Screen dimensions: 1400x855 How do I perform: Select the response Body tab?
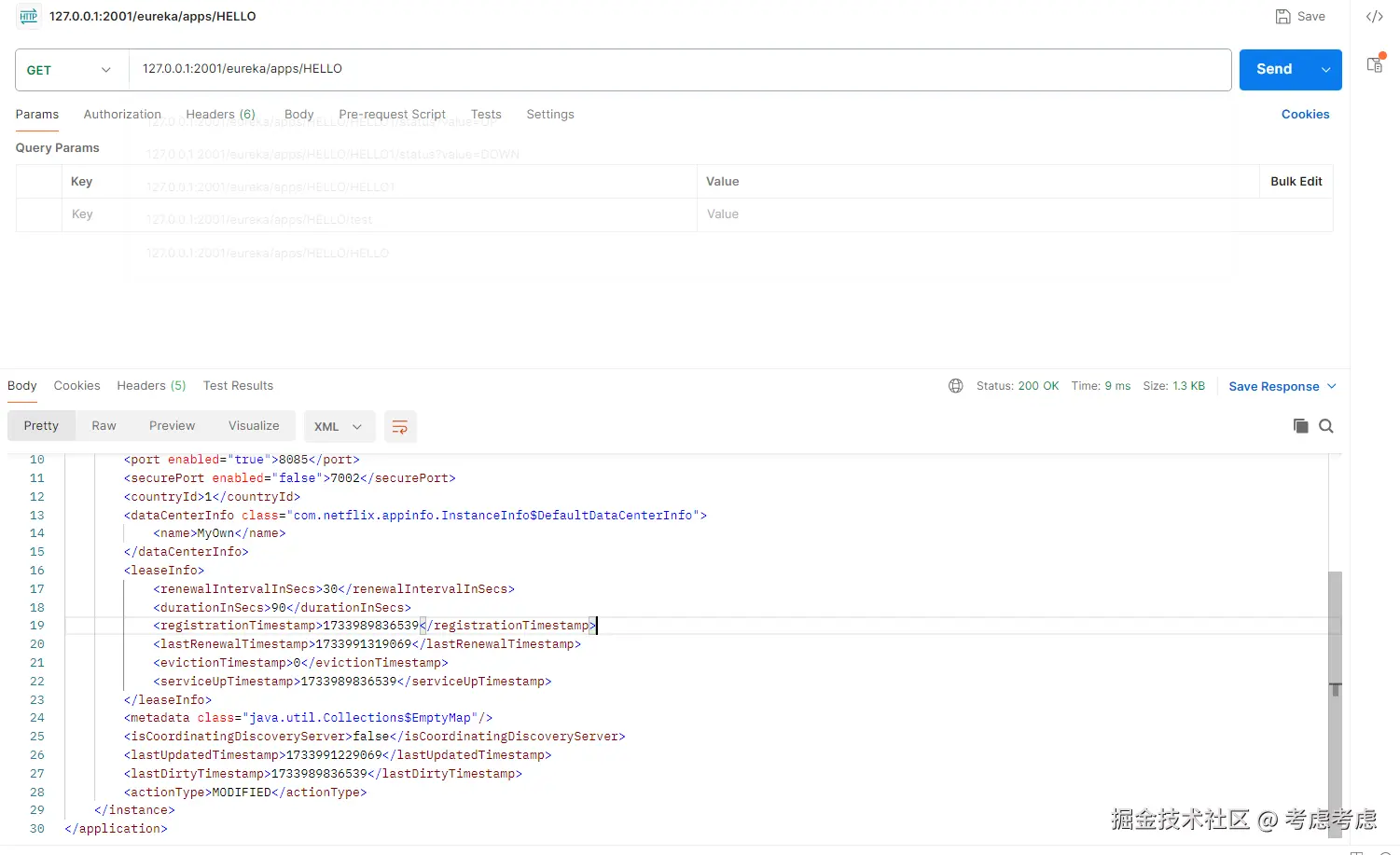22,386
